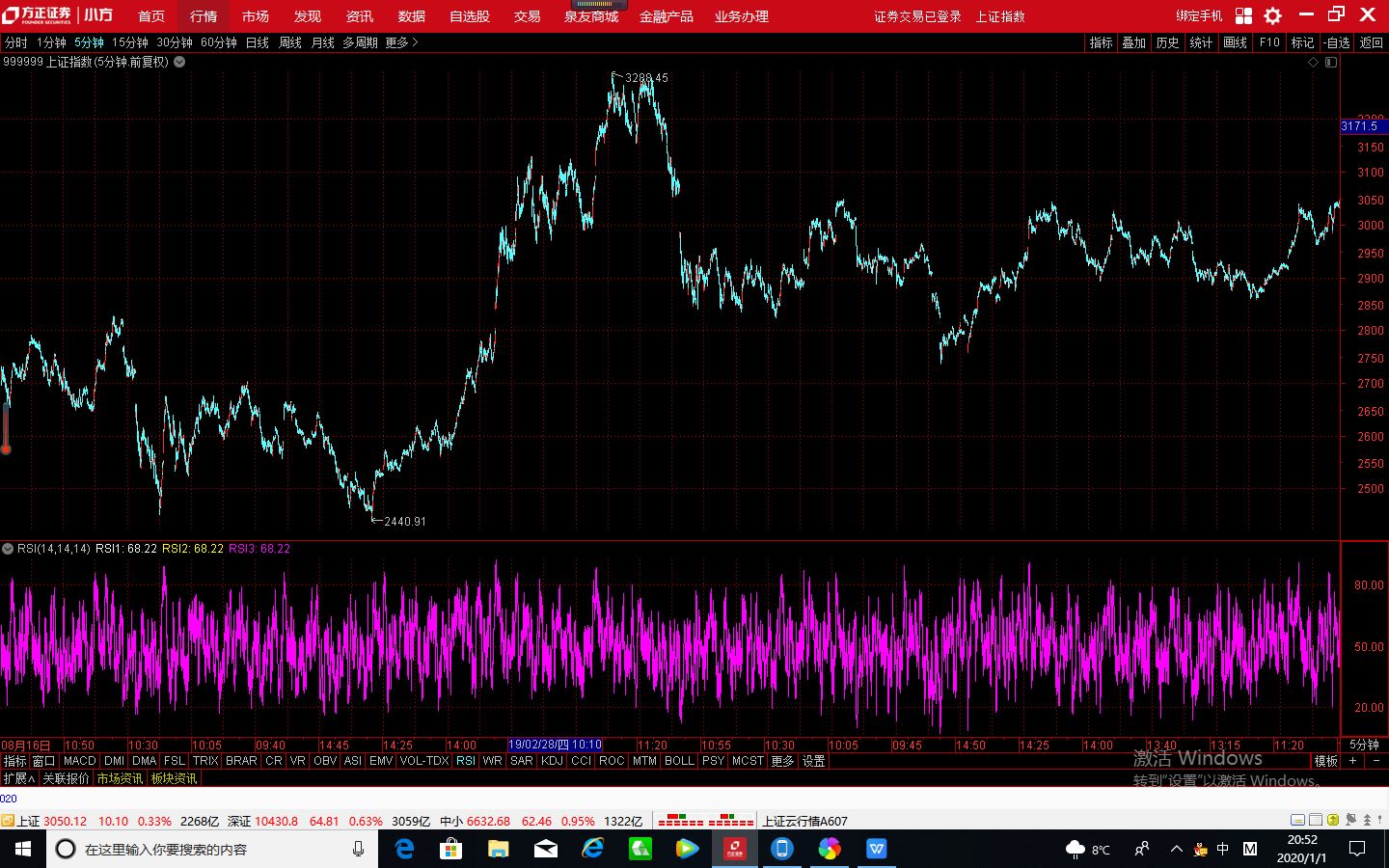Click the taskbar search microphone icon
The width and height of the screenshot is (1389, 868).
(358, 849)
